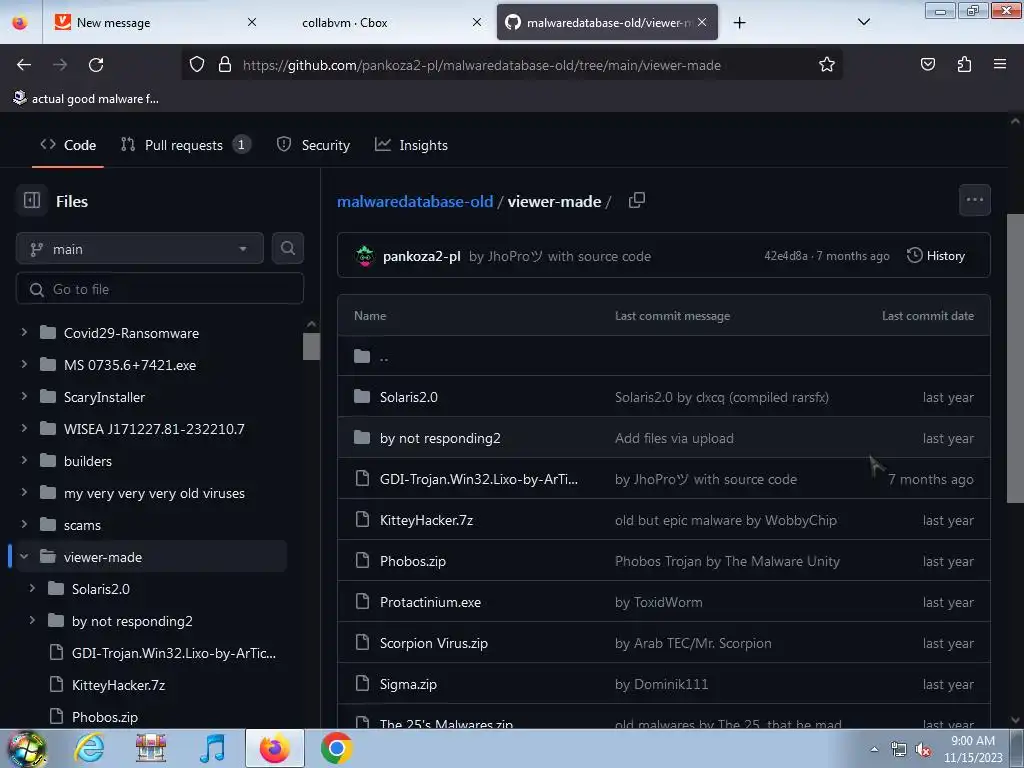Close the New message tab
This screenshot has width=1024, height=768.
pos(252,22)
